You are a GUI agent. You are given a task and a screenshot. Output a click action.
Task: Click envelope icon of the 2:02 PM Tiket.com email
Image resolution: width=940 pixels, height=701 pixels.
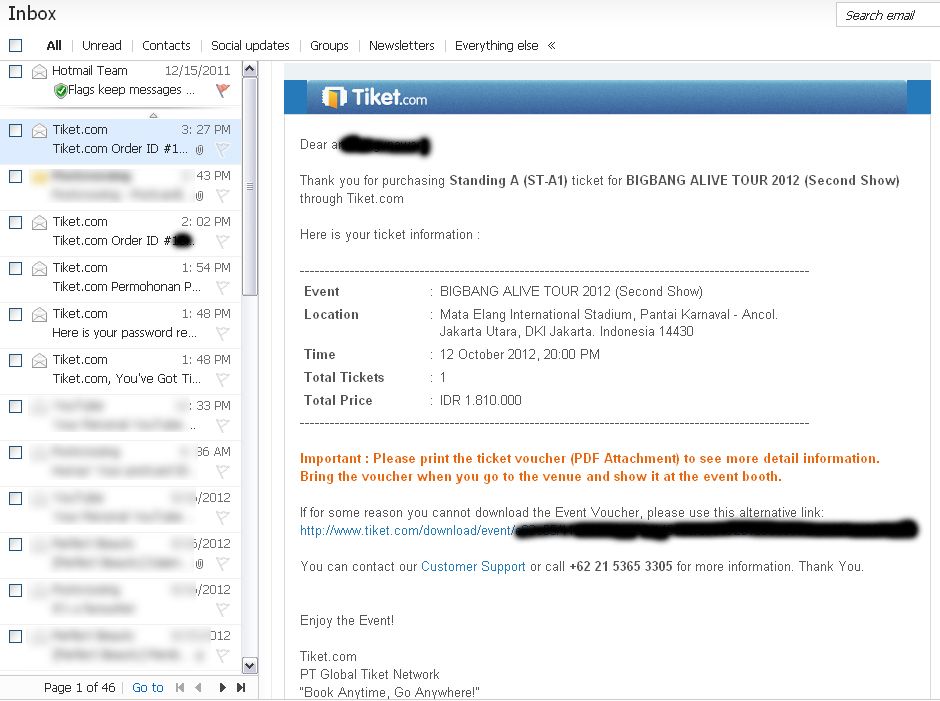tap(40, 222)
